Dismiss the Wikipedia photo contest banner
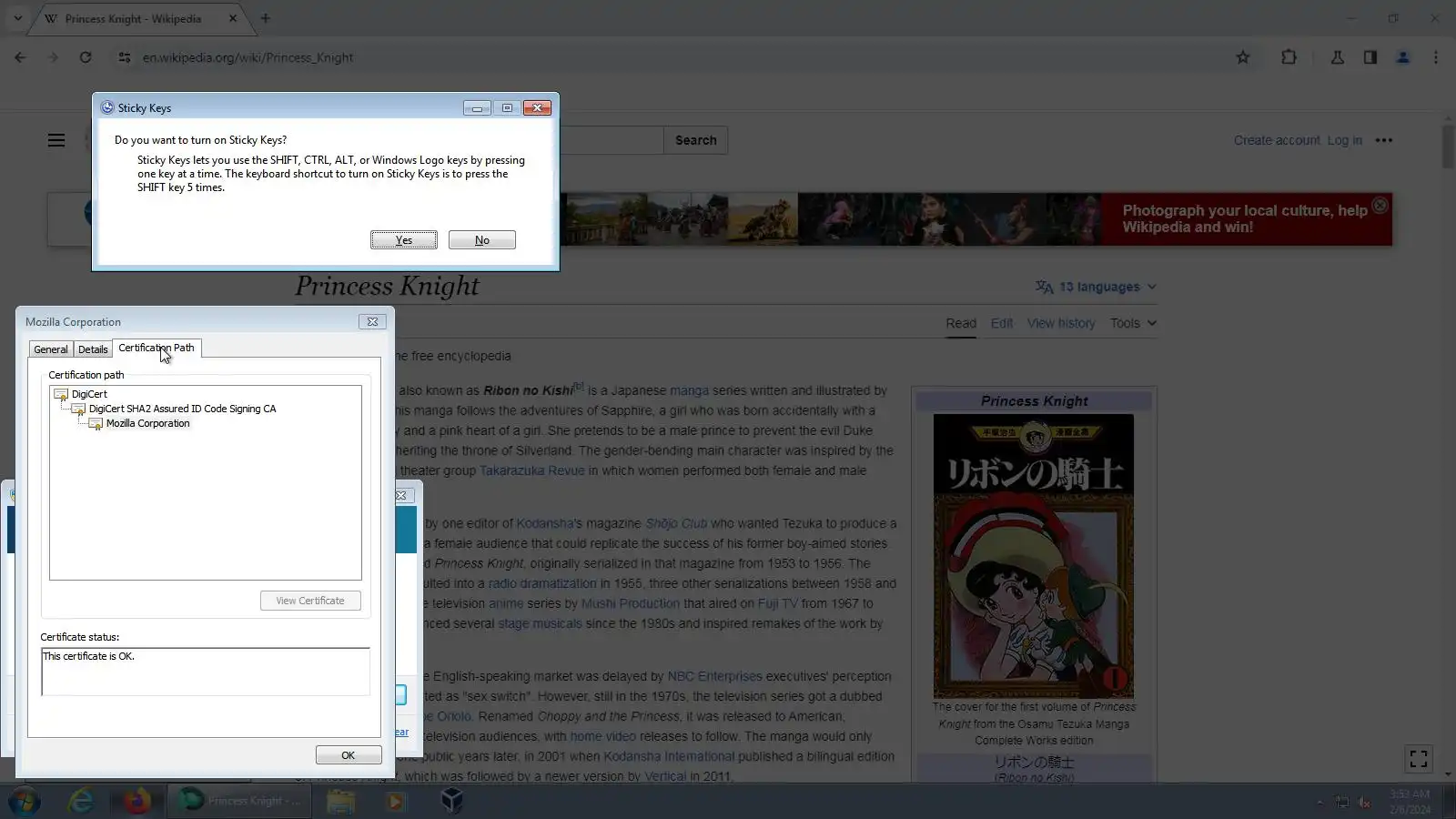Image resolution: width=1456 pixels, height=819 pixels. coord(1380,205)
